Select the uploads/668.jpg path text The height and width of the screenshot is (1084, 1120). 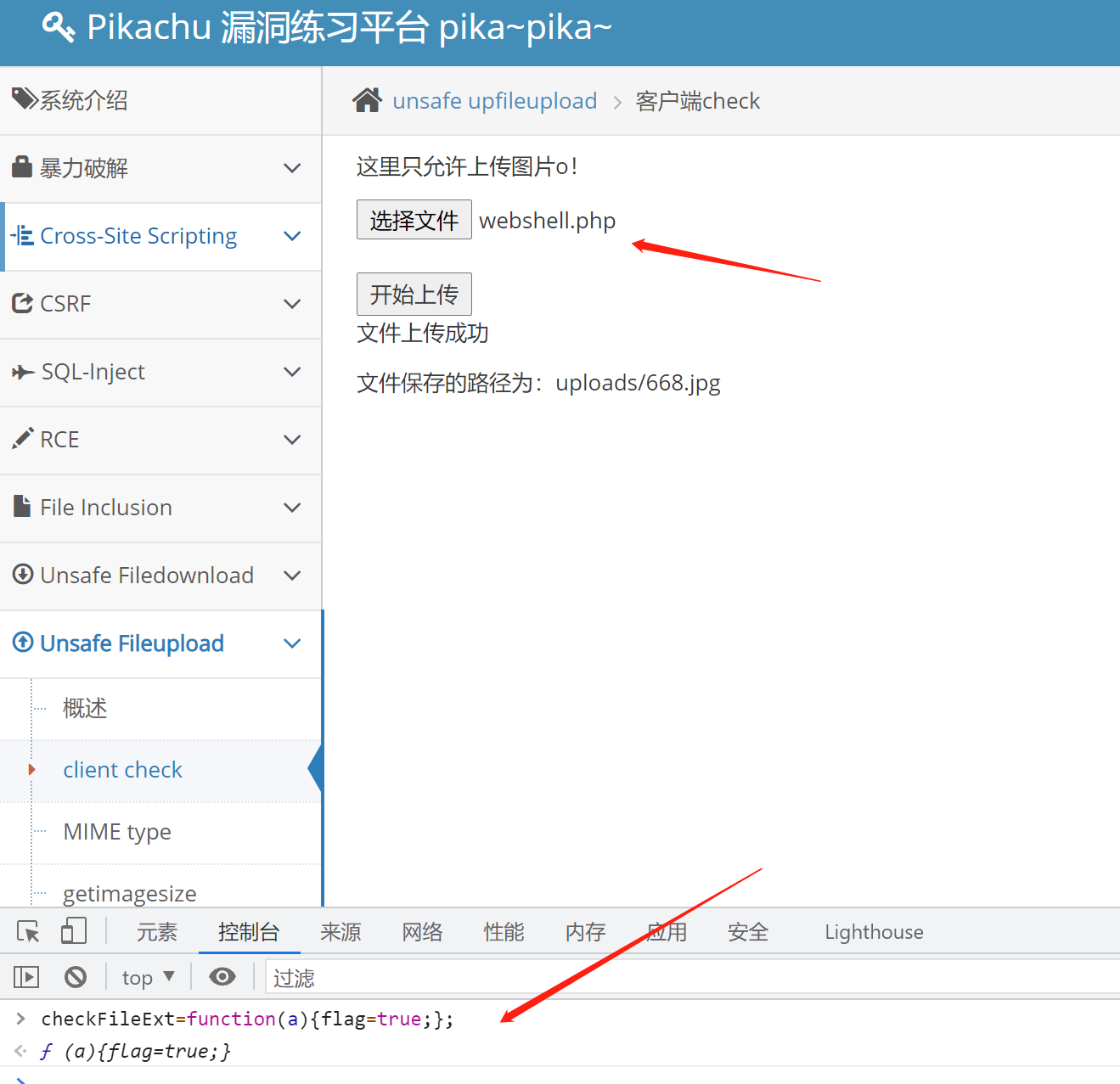click(x=638, y=383)
